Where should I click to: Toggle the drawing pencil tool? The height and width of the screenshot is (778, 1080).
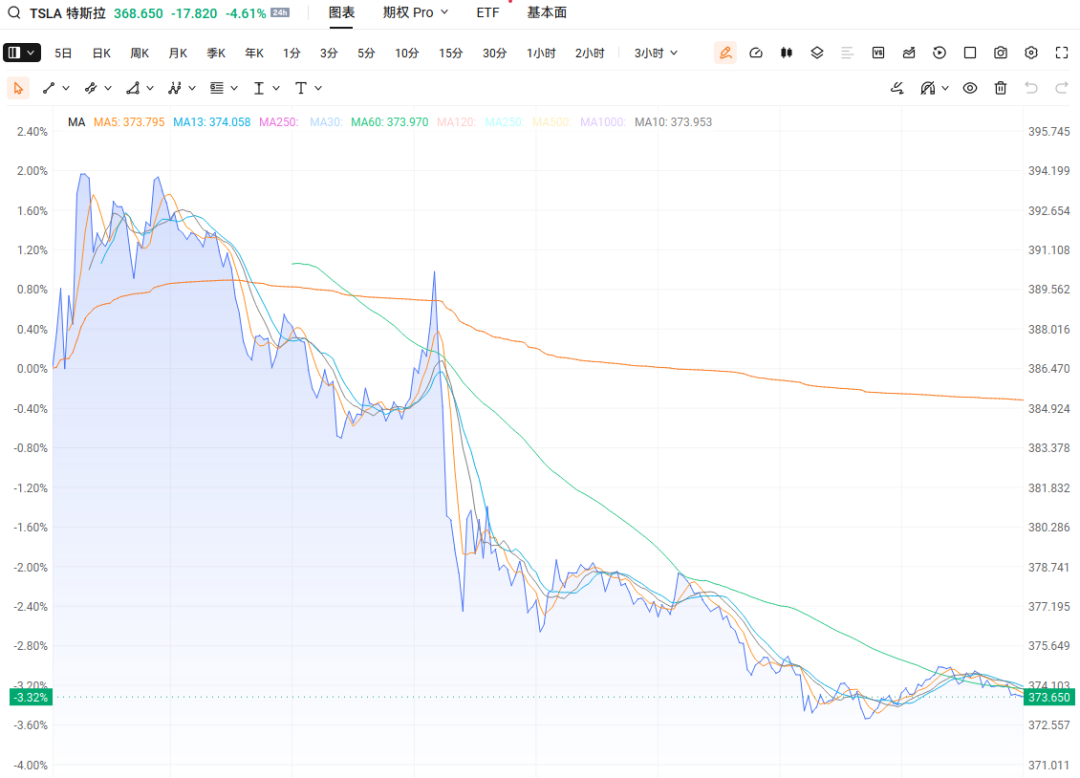tap(725, 53)
